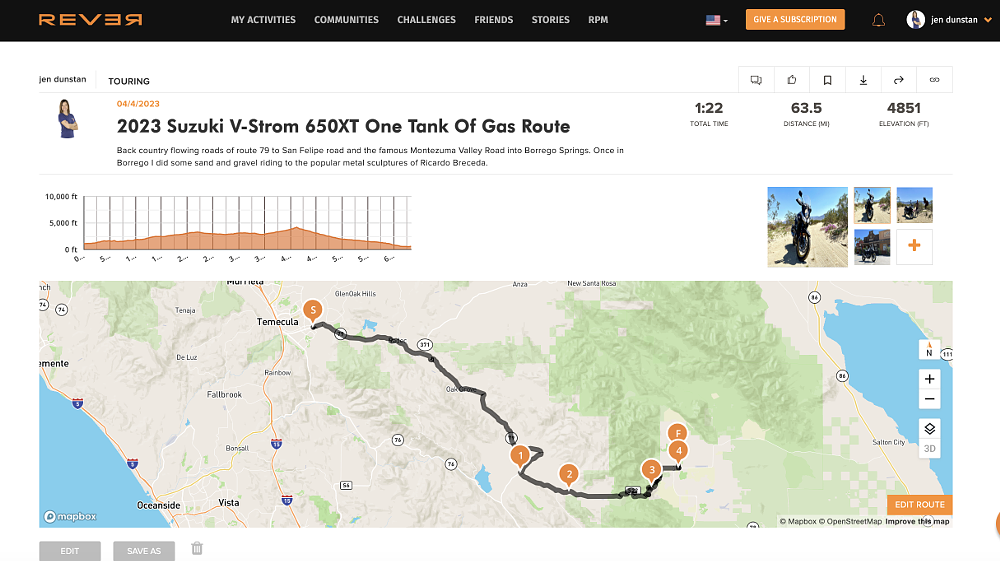The image size is (1000, 561).
Task: Open My Activities menu
Action: pyautogui.click(x=263, y=20)
